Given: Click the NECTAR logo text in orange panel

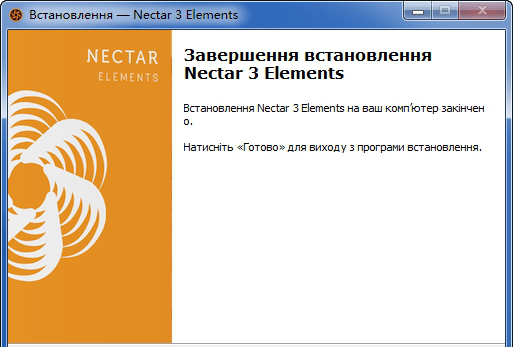Looking at the screenshot, I should click(x=122, y=57).
